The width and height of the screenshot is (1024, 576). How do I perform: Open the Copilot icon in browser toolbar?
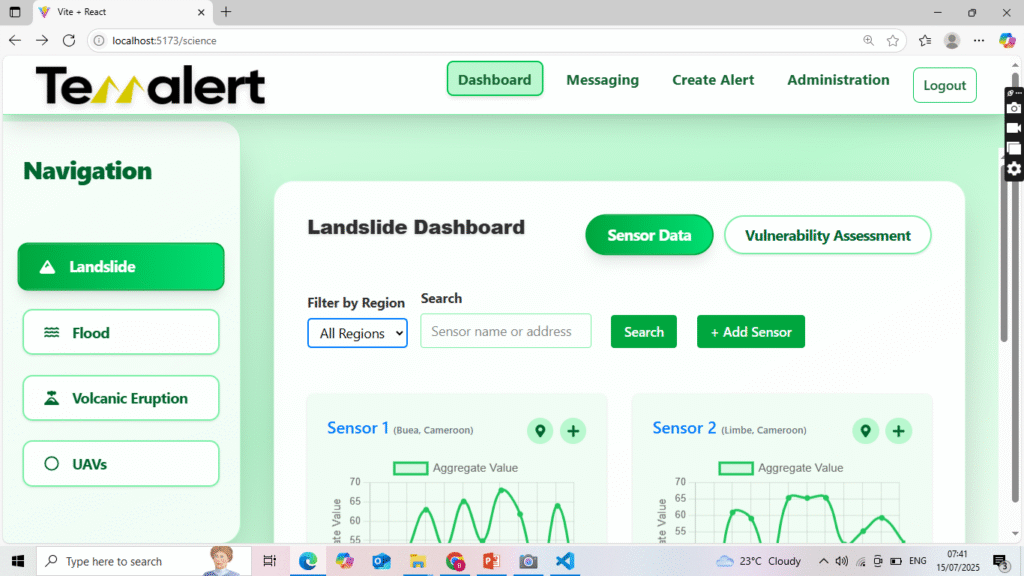1007,40
